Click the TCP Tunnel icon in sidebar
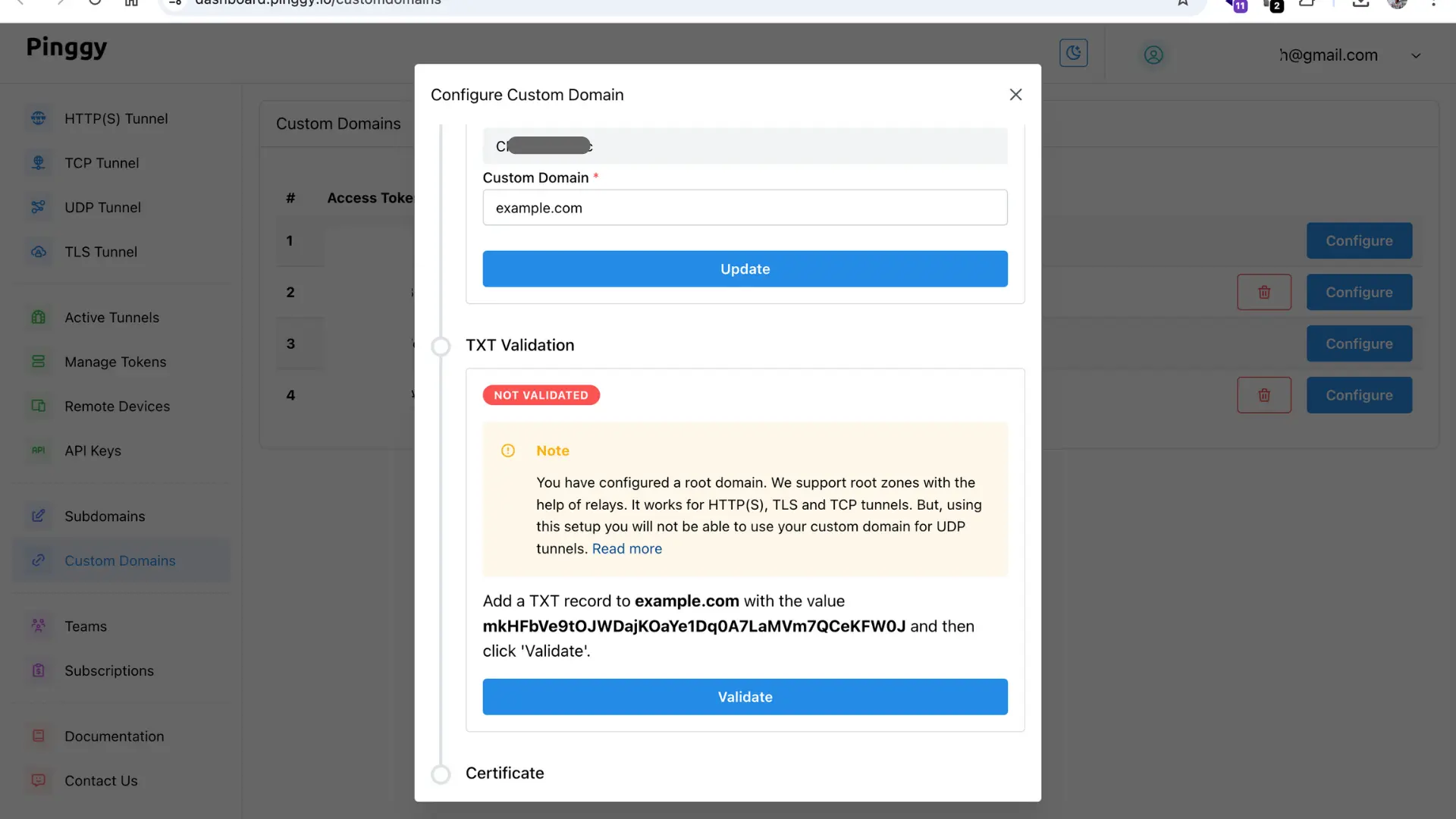The image size is (1456, 819). (39, 163)
